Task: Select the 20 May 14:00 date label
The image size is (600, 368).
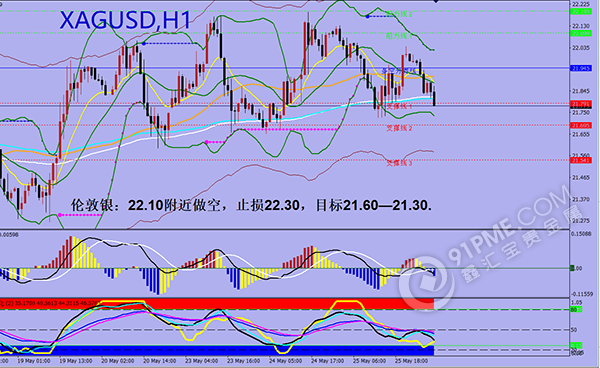Action: [x=160, y=361]
